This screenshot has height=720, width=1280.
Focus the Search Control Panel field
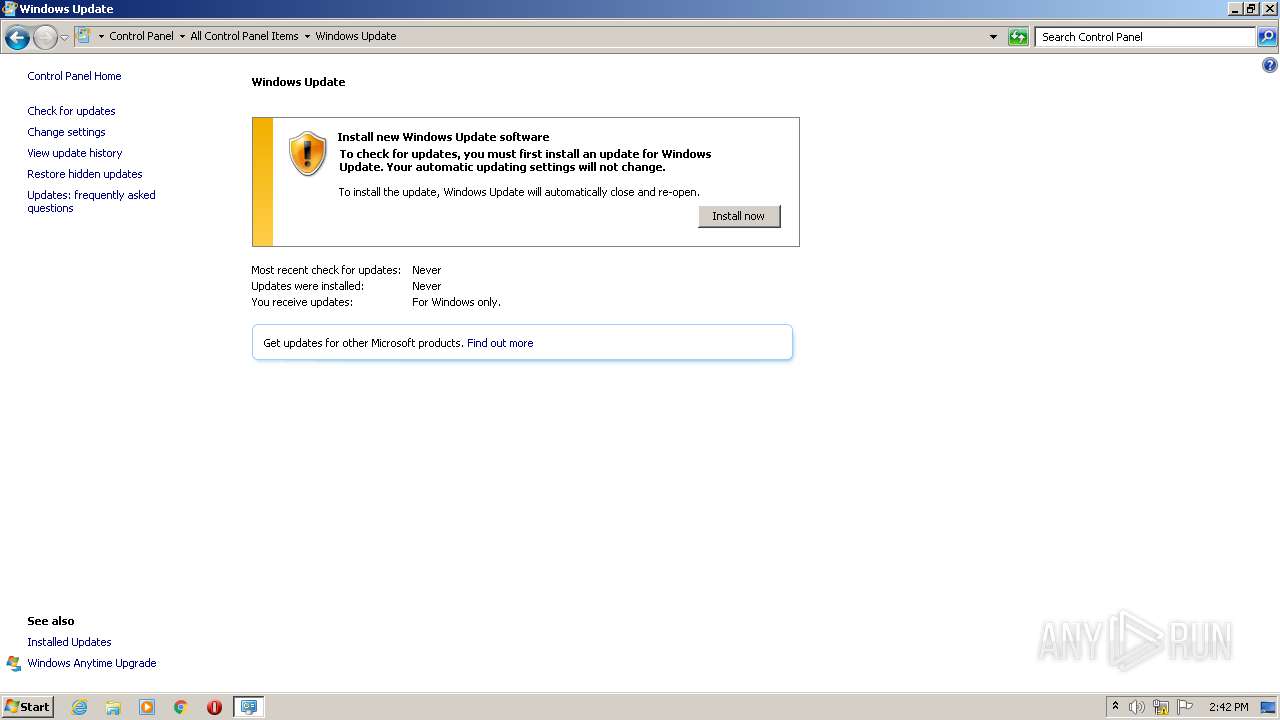click(1145, 37)
